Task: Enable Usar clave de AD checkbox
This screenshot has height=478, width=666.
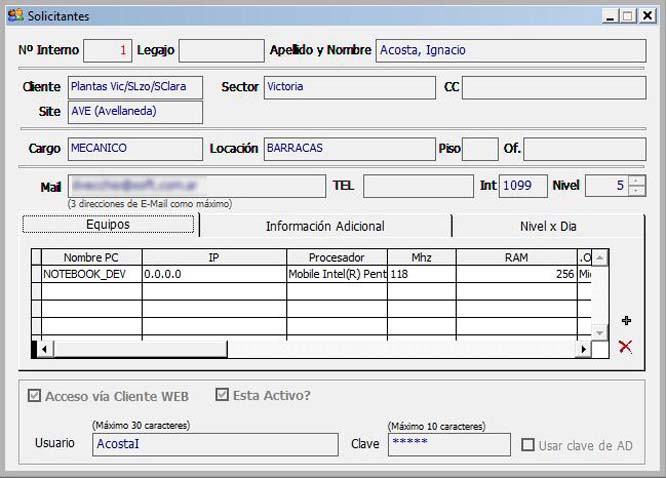Action: pyautogui.click(x=528, y=445)
